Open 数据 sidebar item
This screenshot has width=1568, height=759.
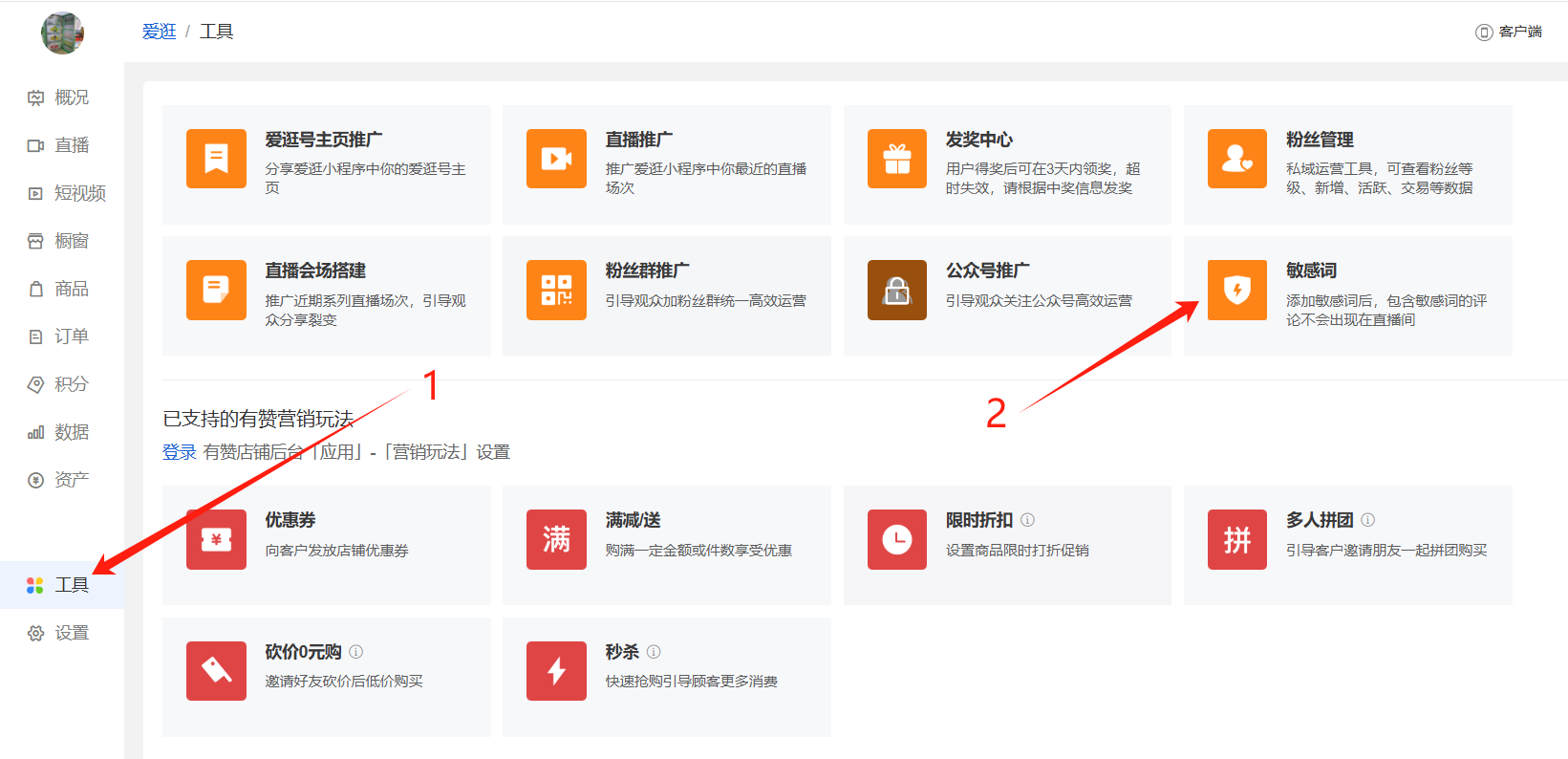[x=72, y=432]
